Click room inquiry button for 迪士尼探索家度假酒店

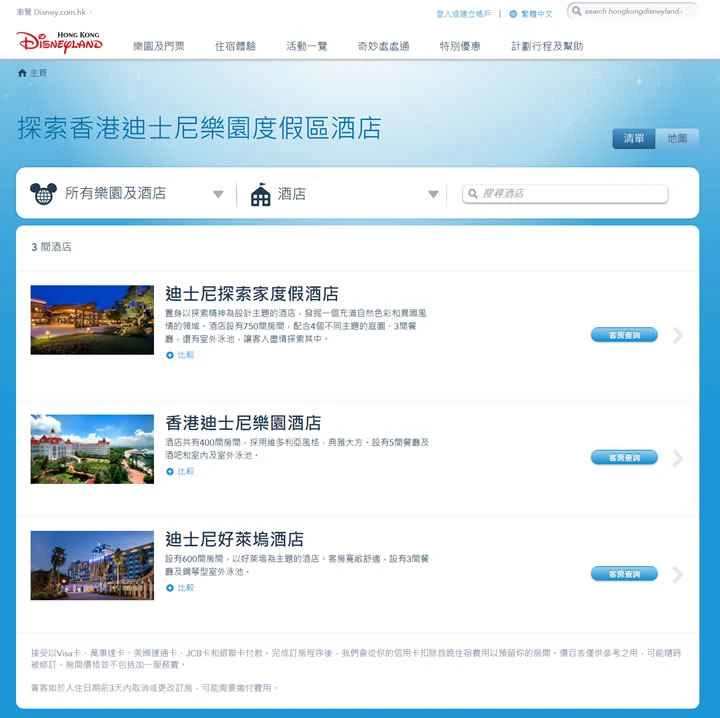pos(624,335)
